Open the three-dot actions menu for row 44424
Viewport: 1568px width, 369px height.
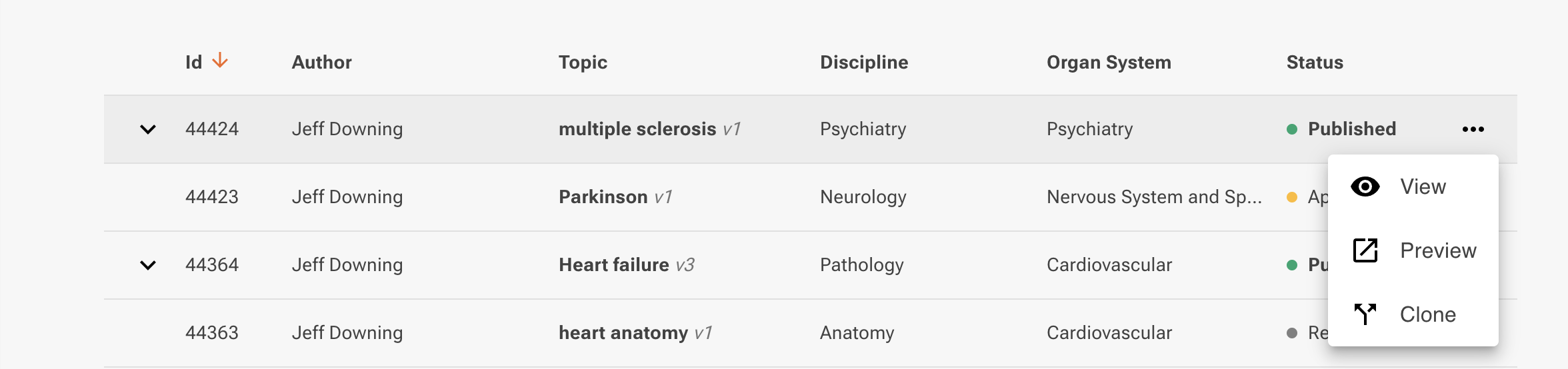(1473, 129)
